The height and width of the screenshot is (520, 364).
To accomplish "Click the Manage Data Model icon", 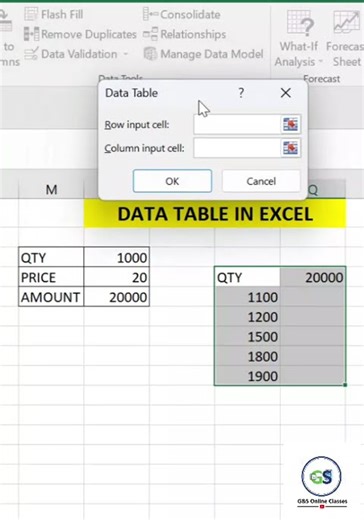I will click(x=150, y=54).
